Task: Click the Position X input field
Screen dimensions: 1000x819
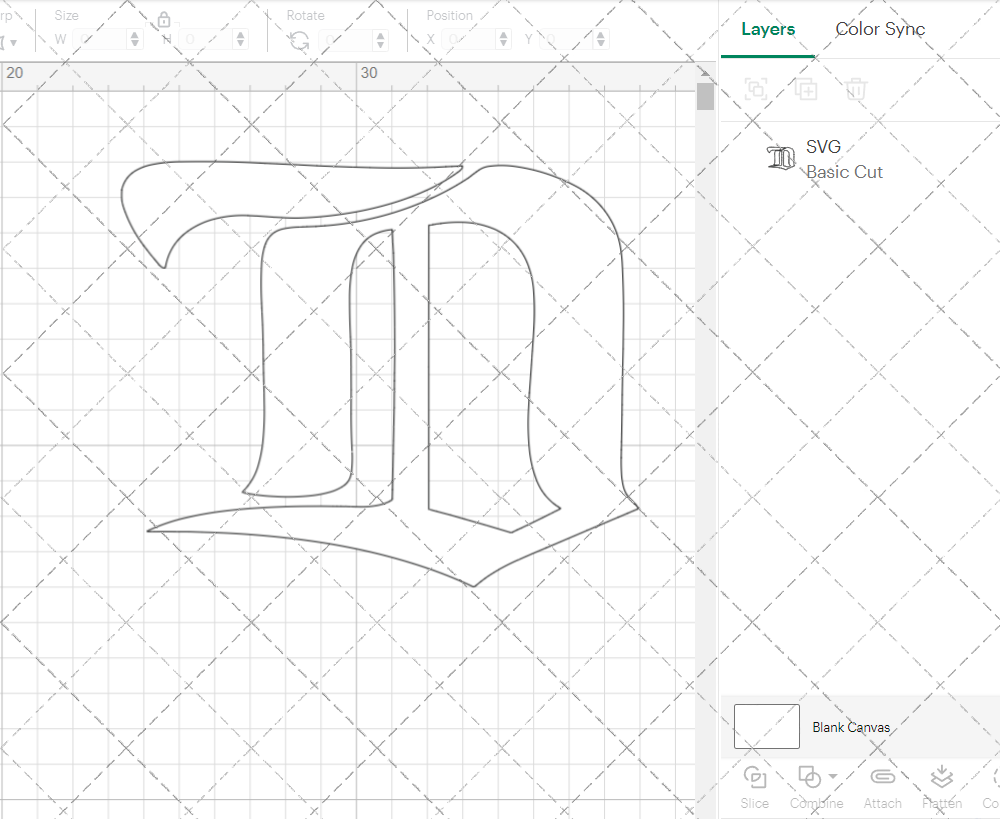Action: [x=469, y=40]
